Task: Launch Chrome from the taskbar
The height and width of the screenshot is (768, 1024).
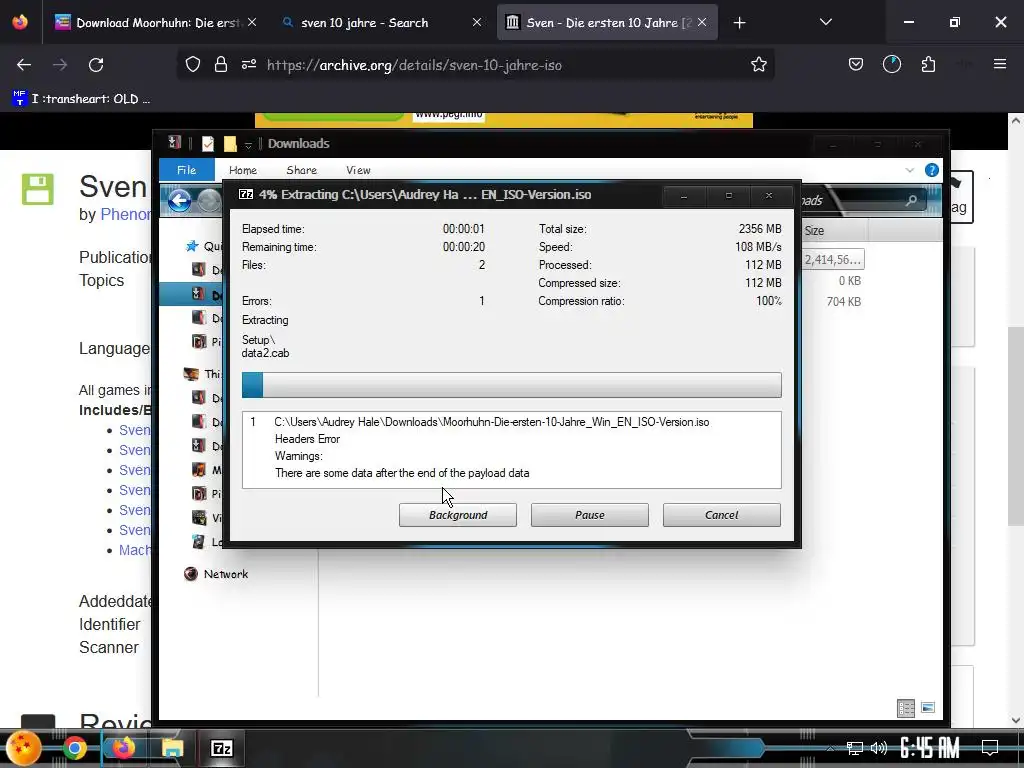Action: pyautogui.click(x=74, y=748)
